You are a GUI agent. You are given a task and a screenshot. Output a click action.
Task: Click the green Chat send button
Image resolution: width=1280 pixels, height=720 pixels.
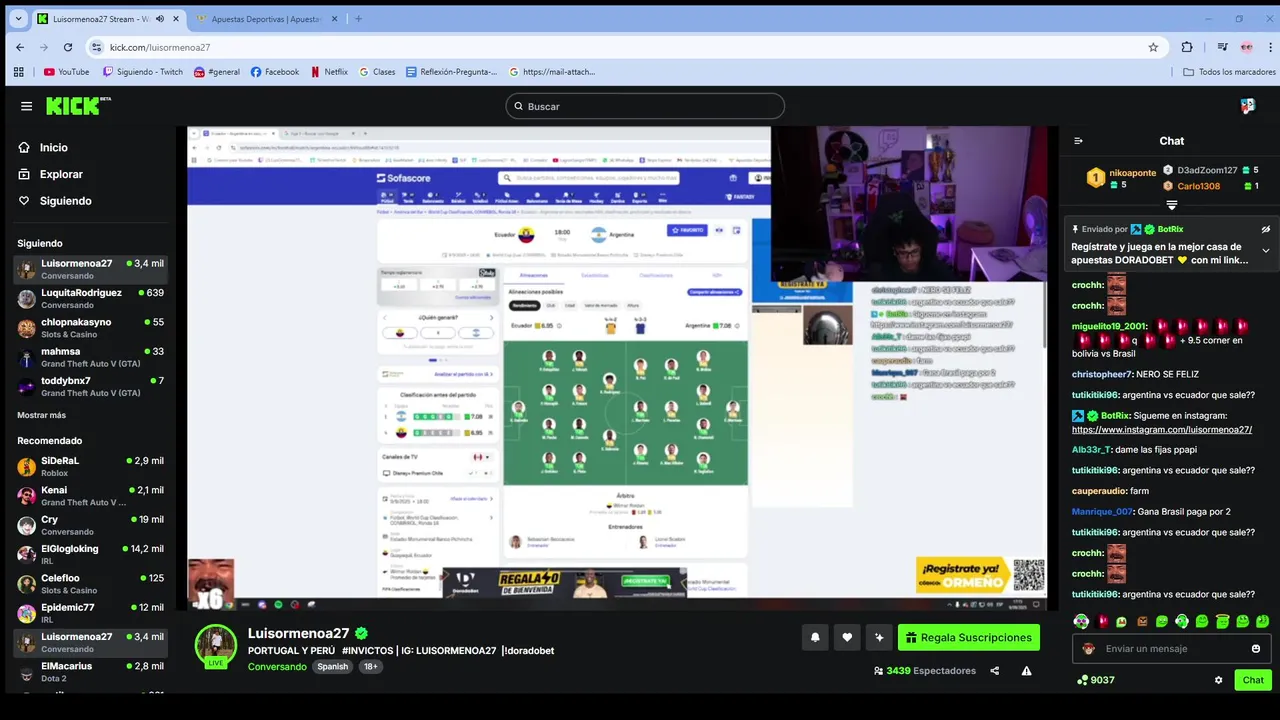click(1253, 680)
